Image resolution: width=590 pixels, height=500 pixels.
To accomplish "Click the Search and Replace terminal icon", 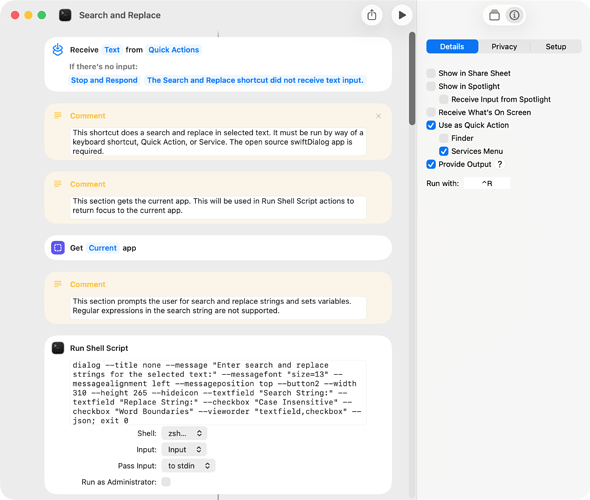I will [65, 15].
